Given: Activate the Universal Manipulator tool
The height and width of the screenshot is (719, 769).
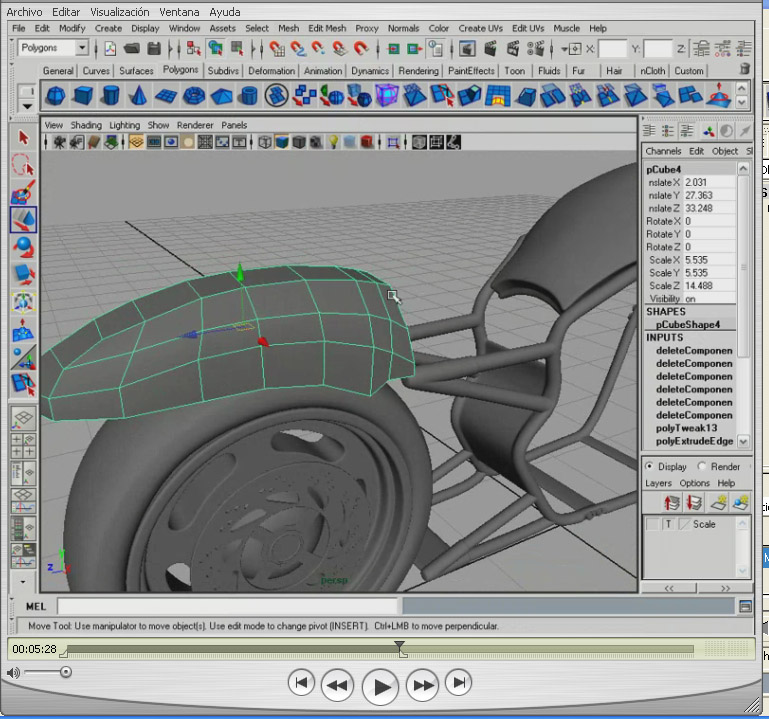Looking at the screenshot, I should (23, 302).
